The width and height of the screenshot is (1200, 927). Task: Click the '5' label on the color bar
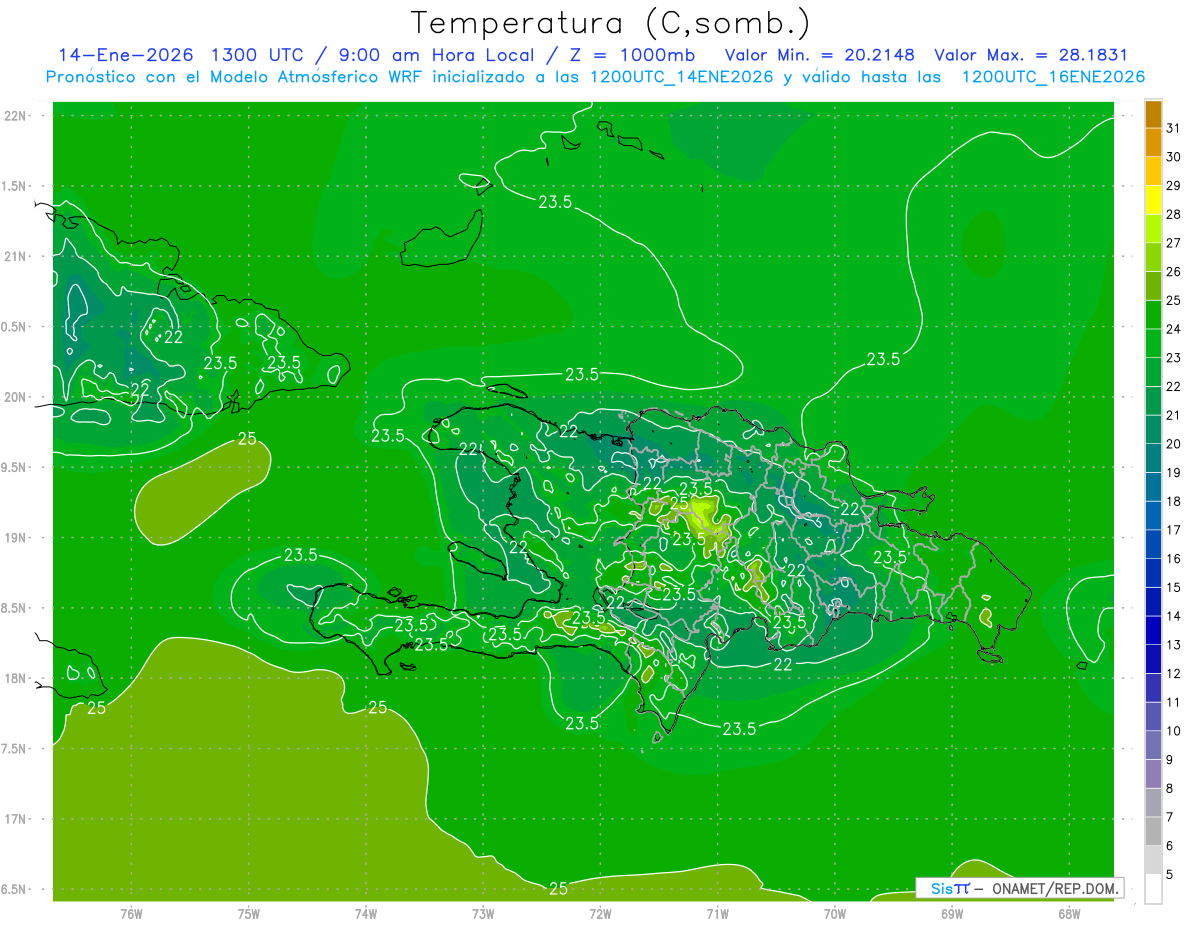coord(1170,874)
